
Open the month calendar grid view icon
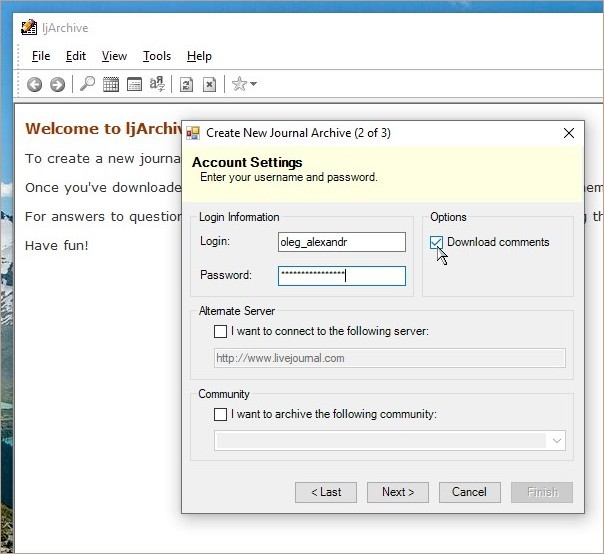pyautogui.click(x=111, y=84)
